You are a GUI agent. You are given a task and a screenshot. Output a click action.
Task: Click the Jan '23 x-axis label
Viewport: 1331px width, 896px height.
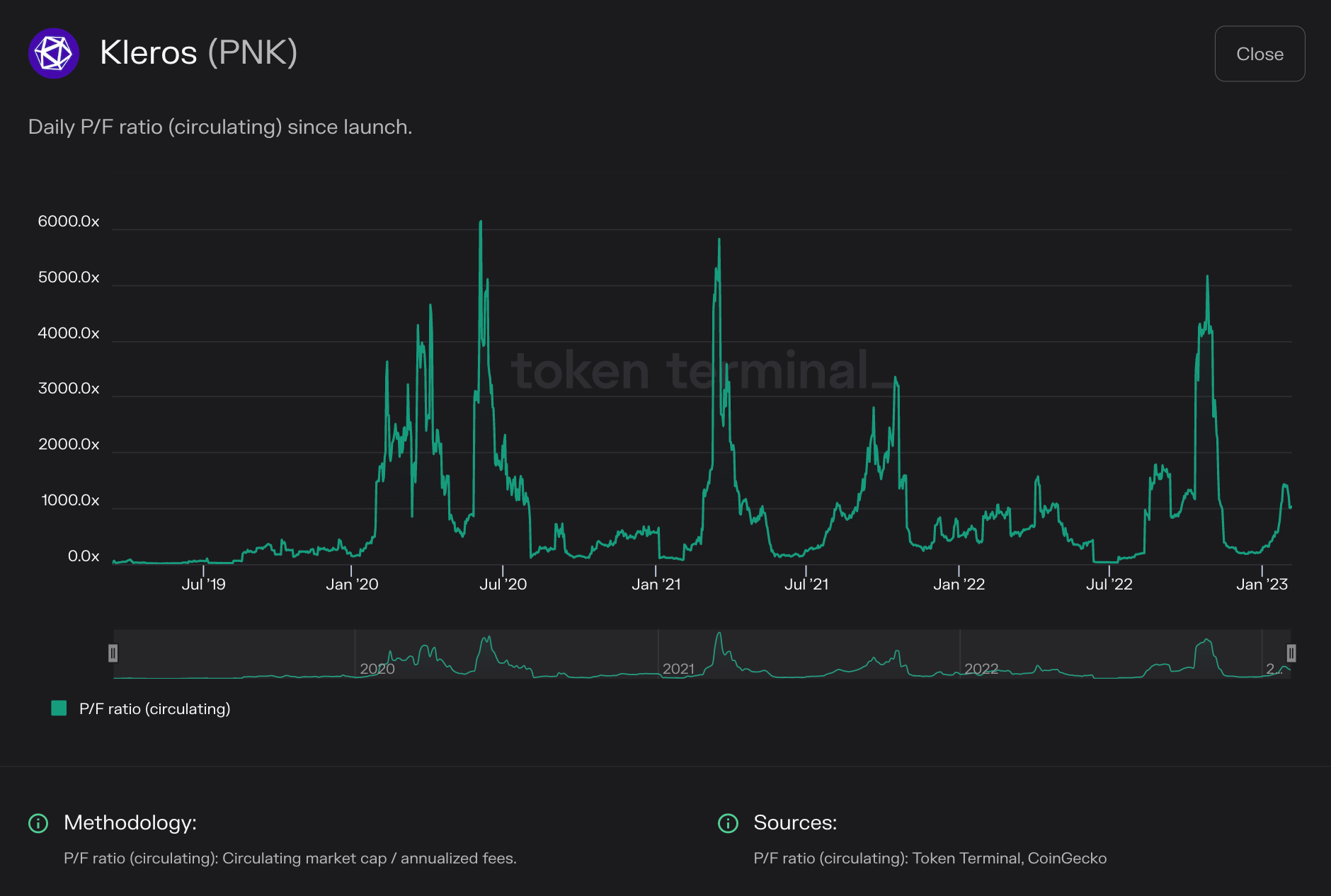coord(1262,585)
